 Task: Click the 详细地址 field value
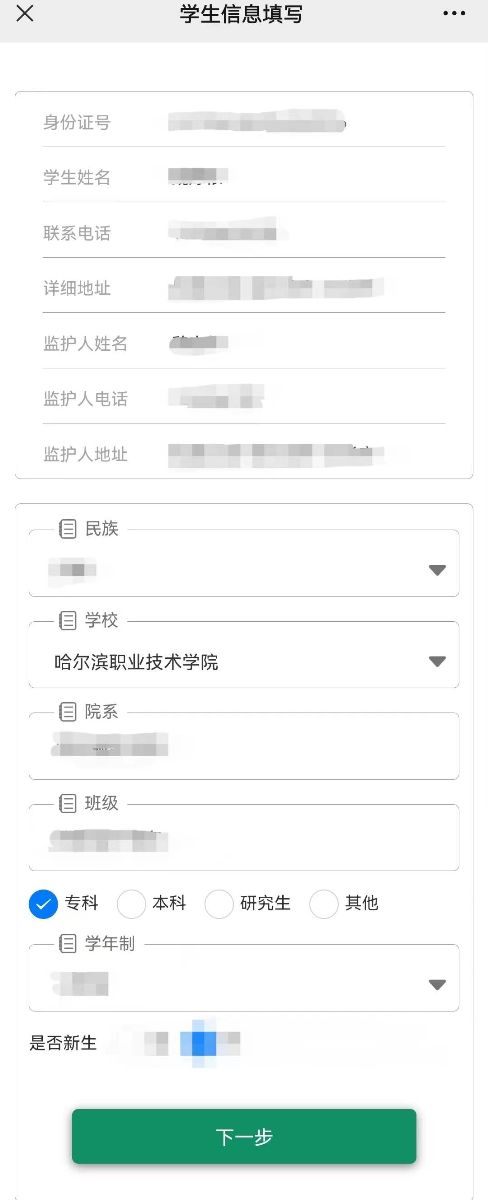pyautogui.click(x=280, y=288)
